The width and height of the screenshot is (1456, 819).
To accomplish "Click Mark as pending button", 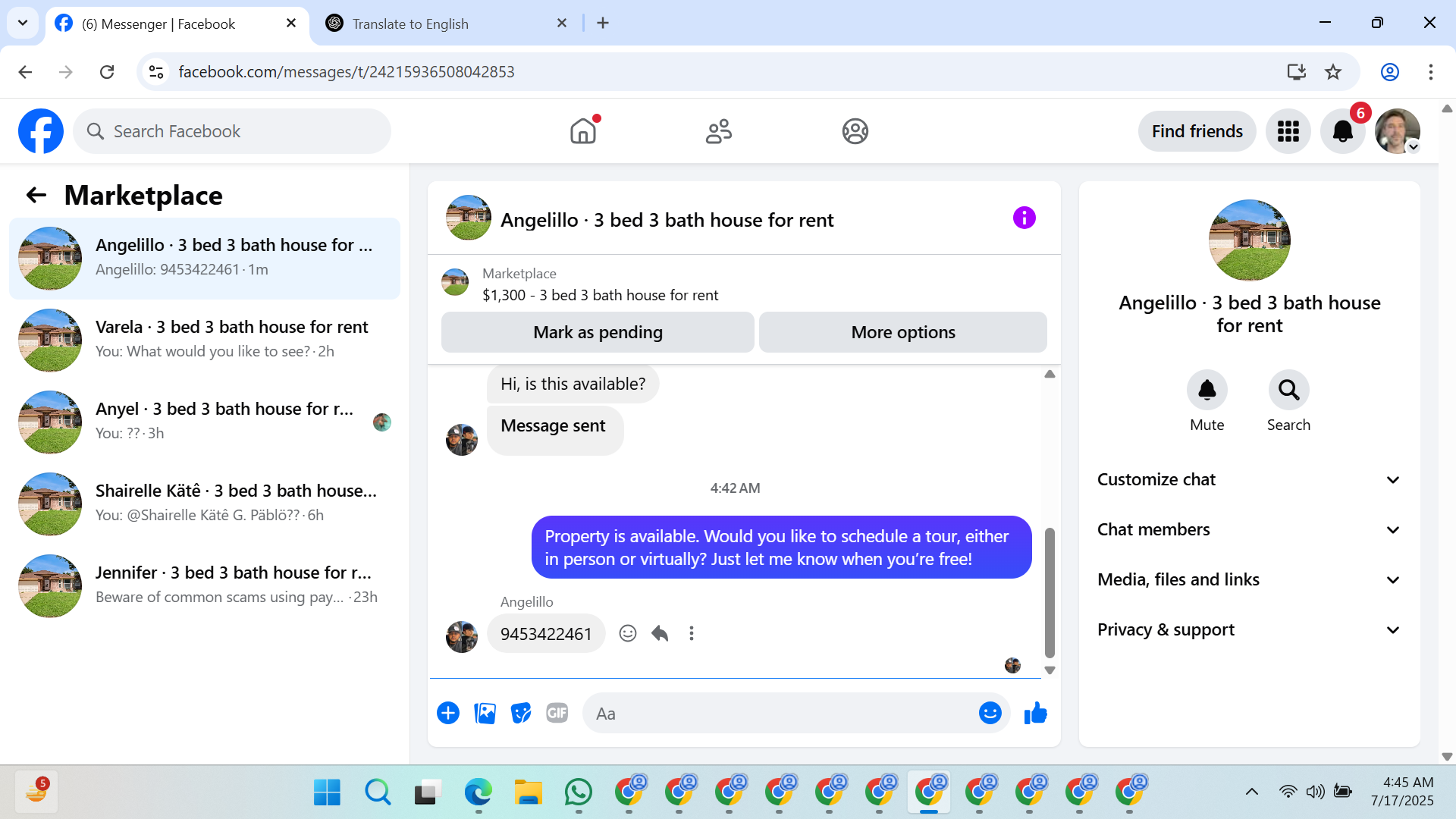I will tap(598, 332).
